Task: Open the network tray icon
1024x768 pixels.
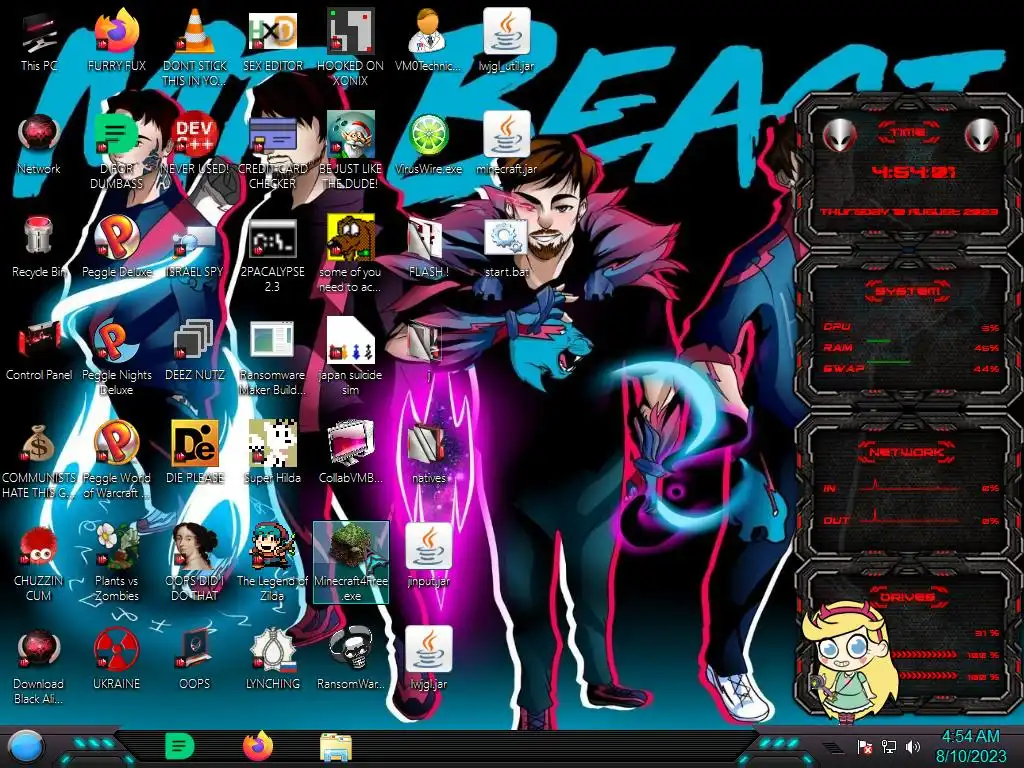Action: 889,746
